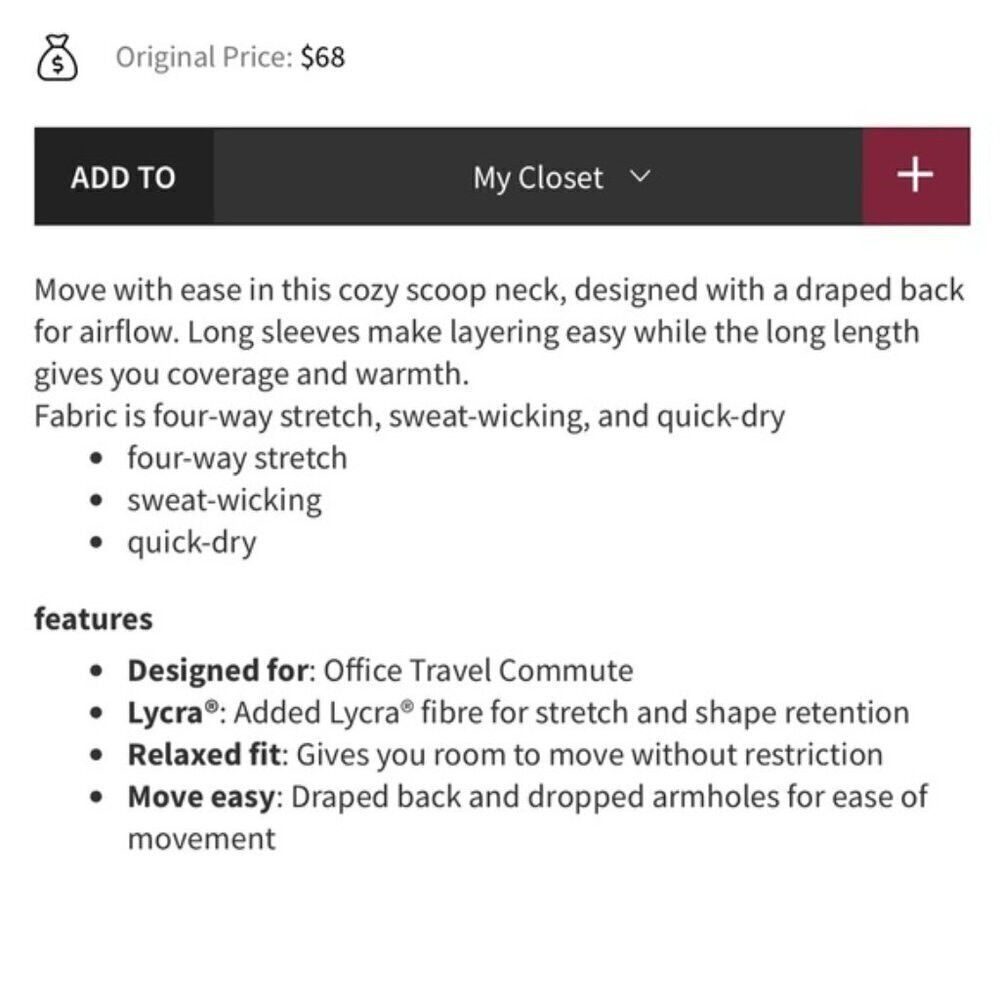This screenshot has width=1000, height=1000.
Task: Click the Move easy feature entry
Action: click(x=527, y=817)
